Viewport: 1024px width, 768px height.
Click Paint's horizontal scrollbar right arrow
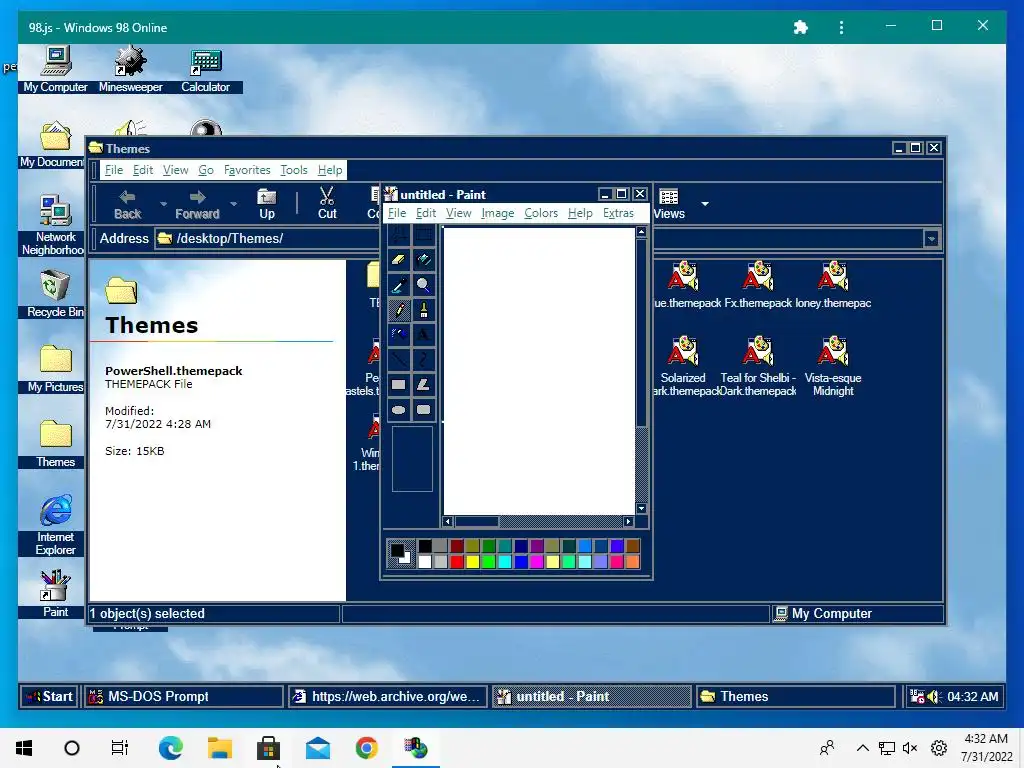click(x=628, y=521)
